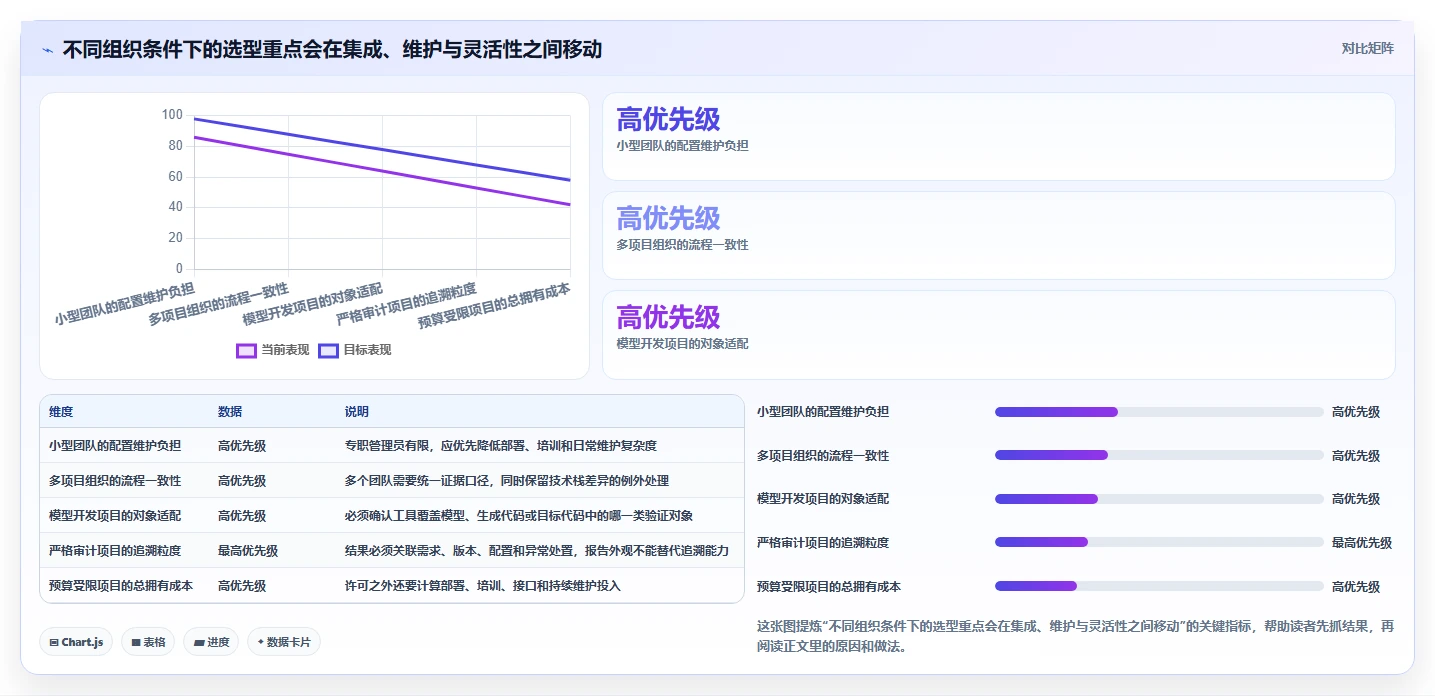Click the progress bar for 多项目组织的流程一致性
Viewport: 1435px width, 696px height.
point(1159,455)
